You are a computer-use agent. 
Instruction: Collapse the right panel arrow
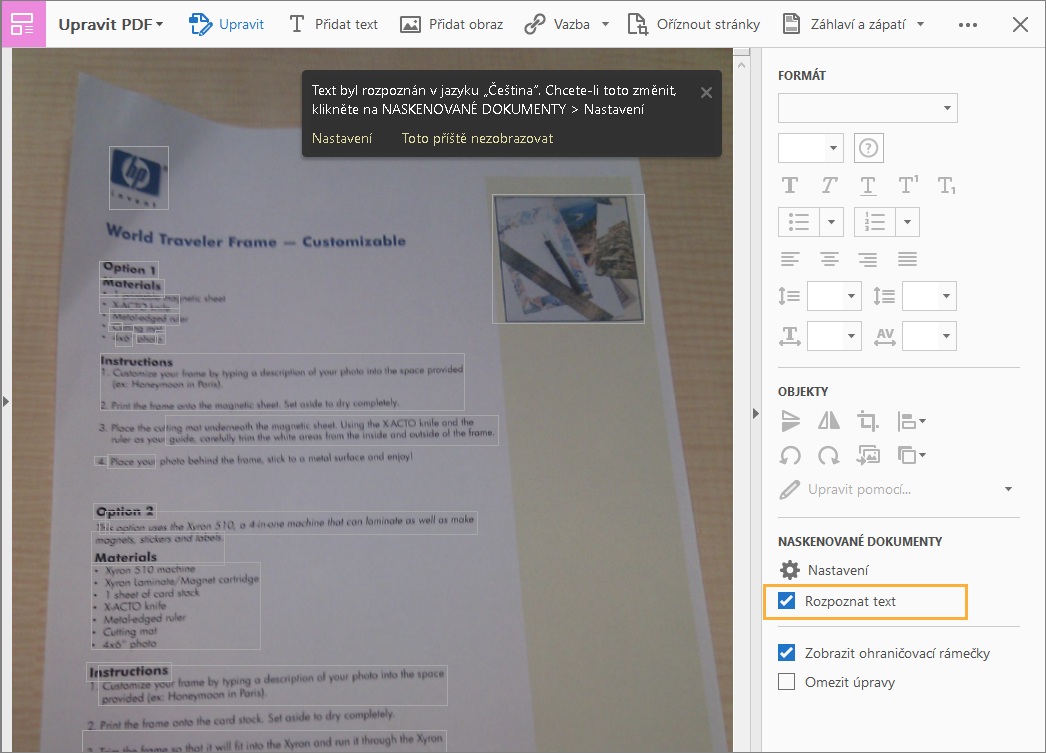[x=755, y=414]
